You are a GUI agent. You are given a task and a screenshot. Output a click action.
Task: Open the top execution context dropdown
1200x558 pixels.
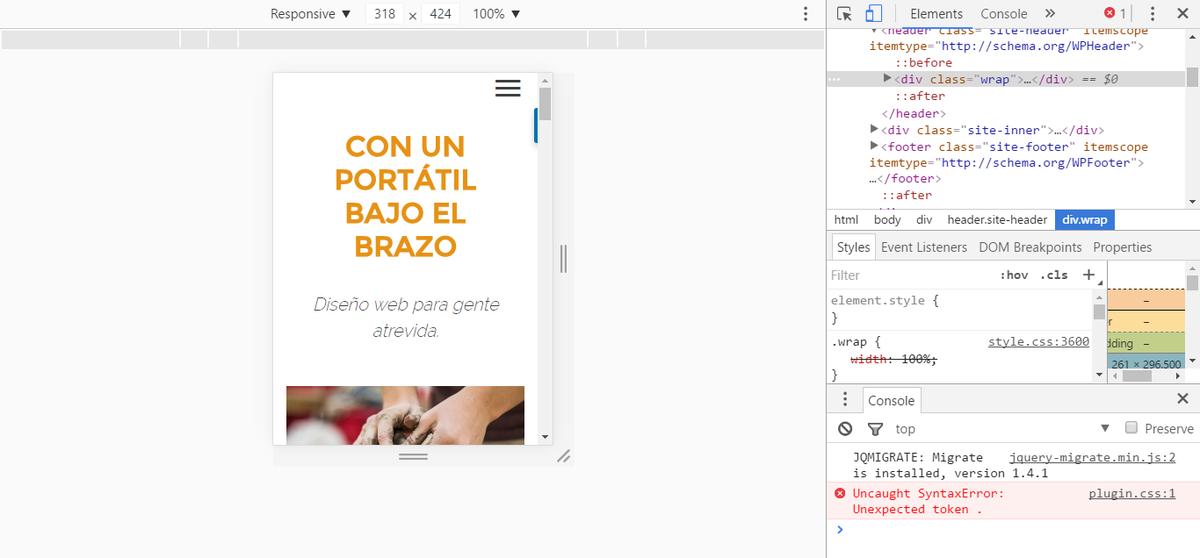(x=1001, y=428)
